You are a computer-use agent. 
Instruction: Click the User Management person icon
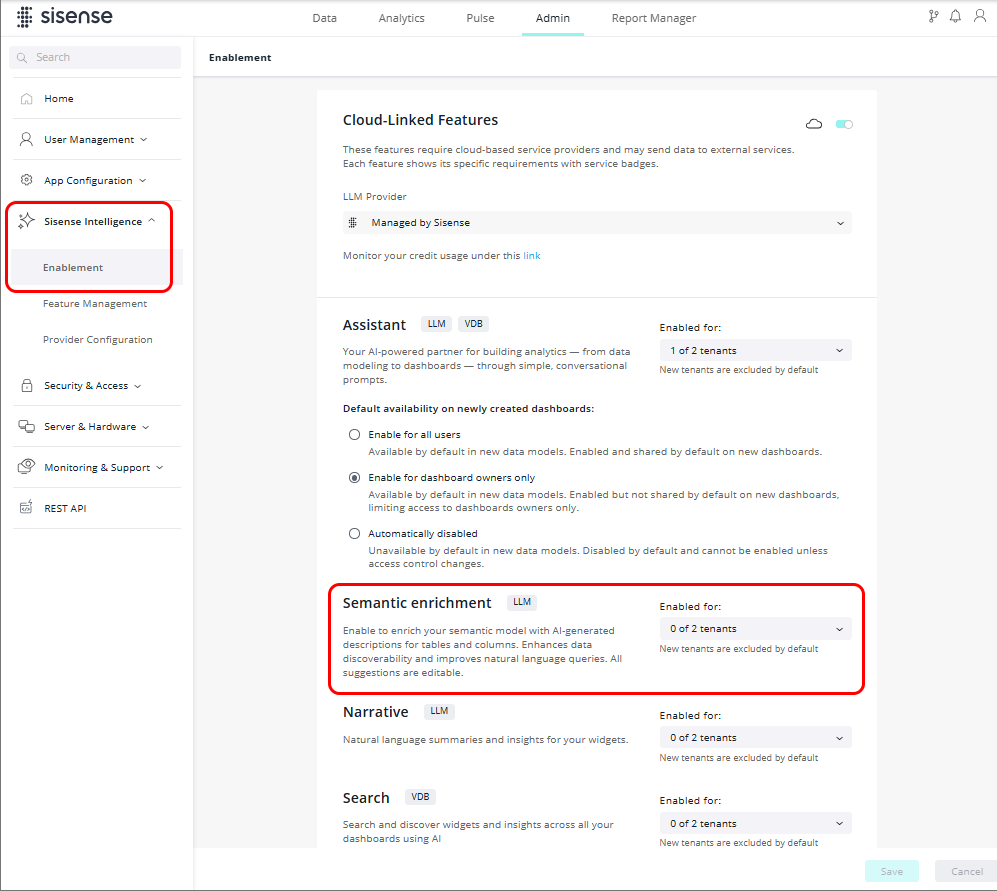pyautogui.click(x=27, y=139)
